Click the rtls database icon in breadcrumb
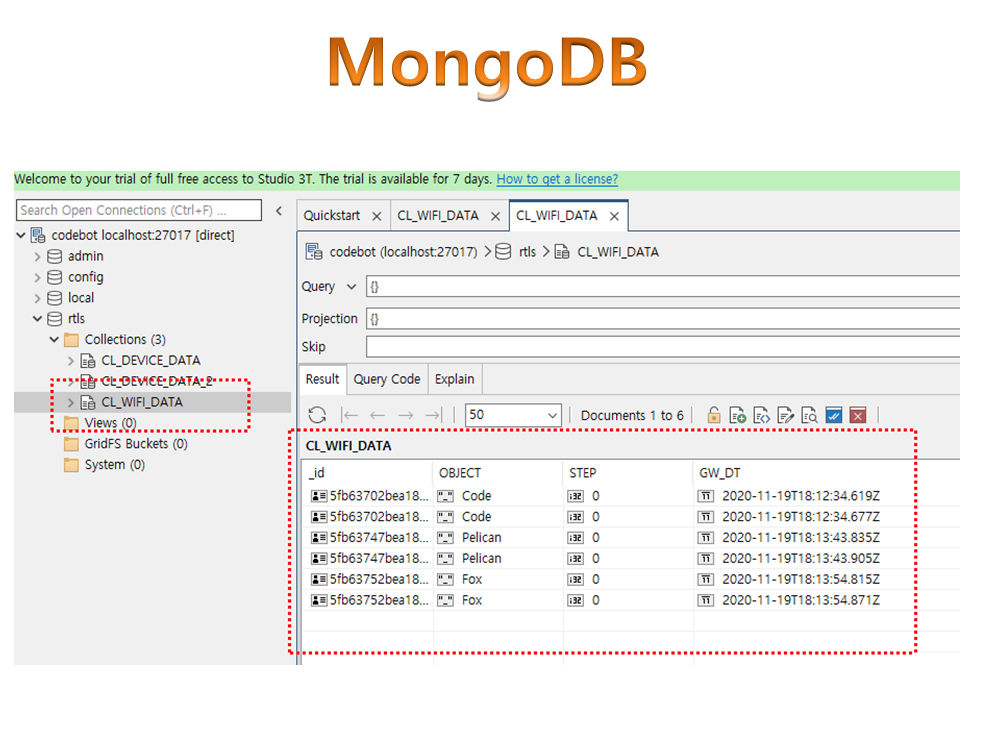 click(x=503, y=252)
